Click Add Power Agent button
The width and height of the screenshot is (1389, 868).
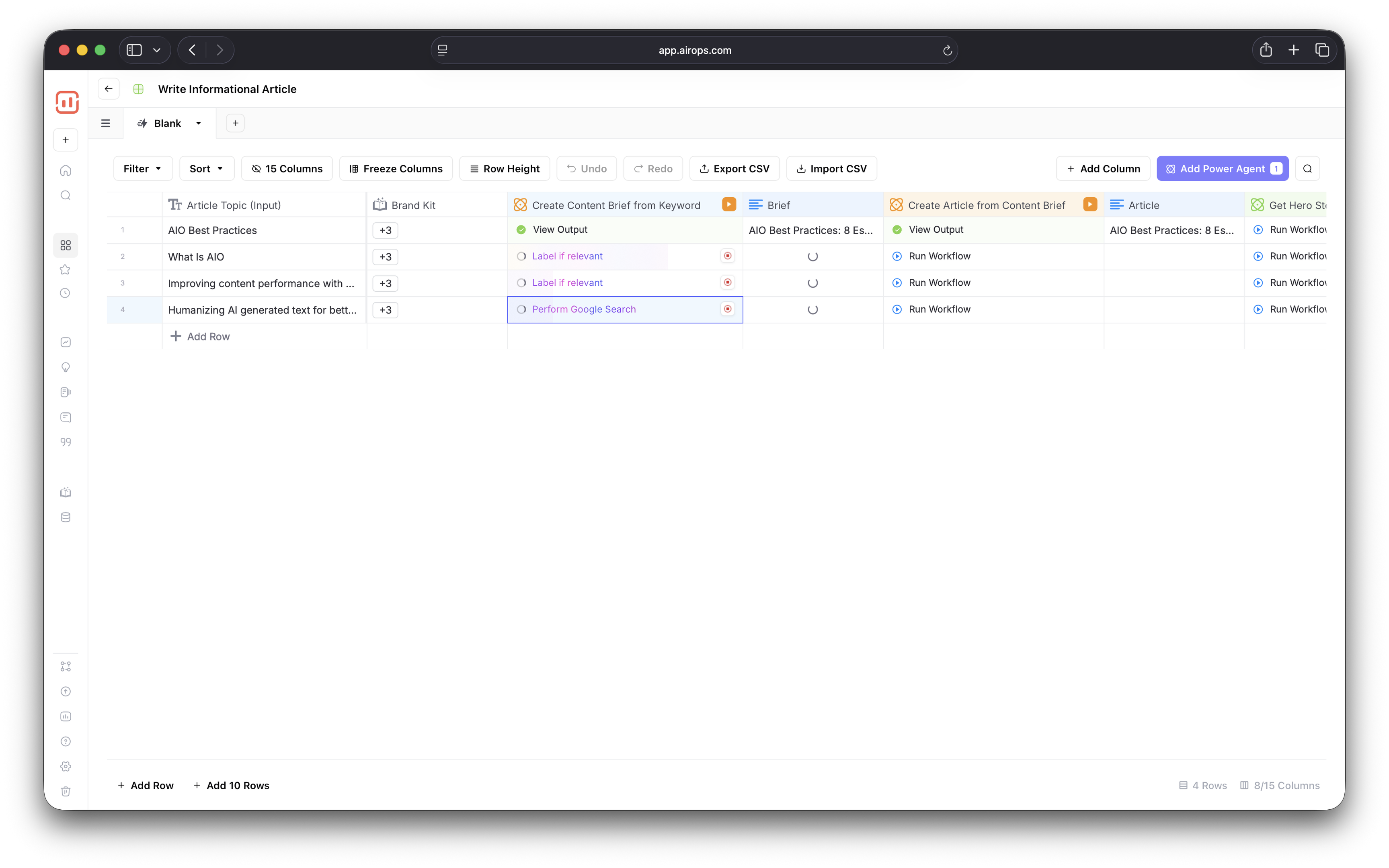(1222, 168)
